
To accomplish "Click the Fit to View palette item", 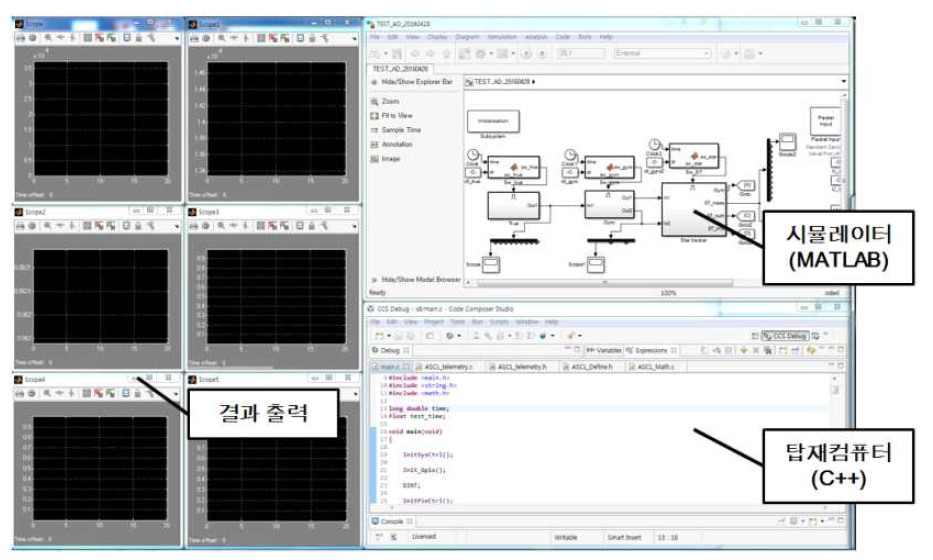I will 392,115.
